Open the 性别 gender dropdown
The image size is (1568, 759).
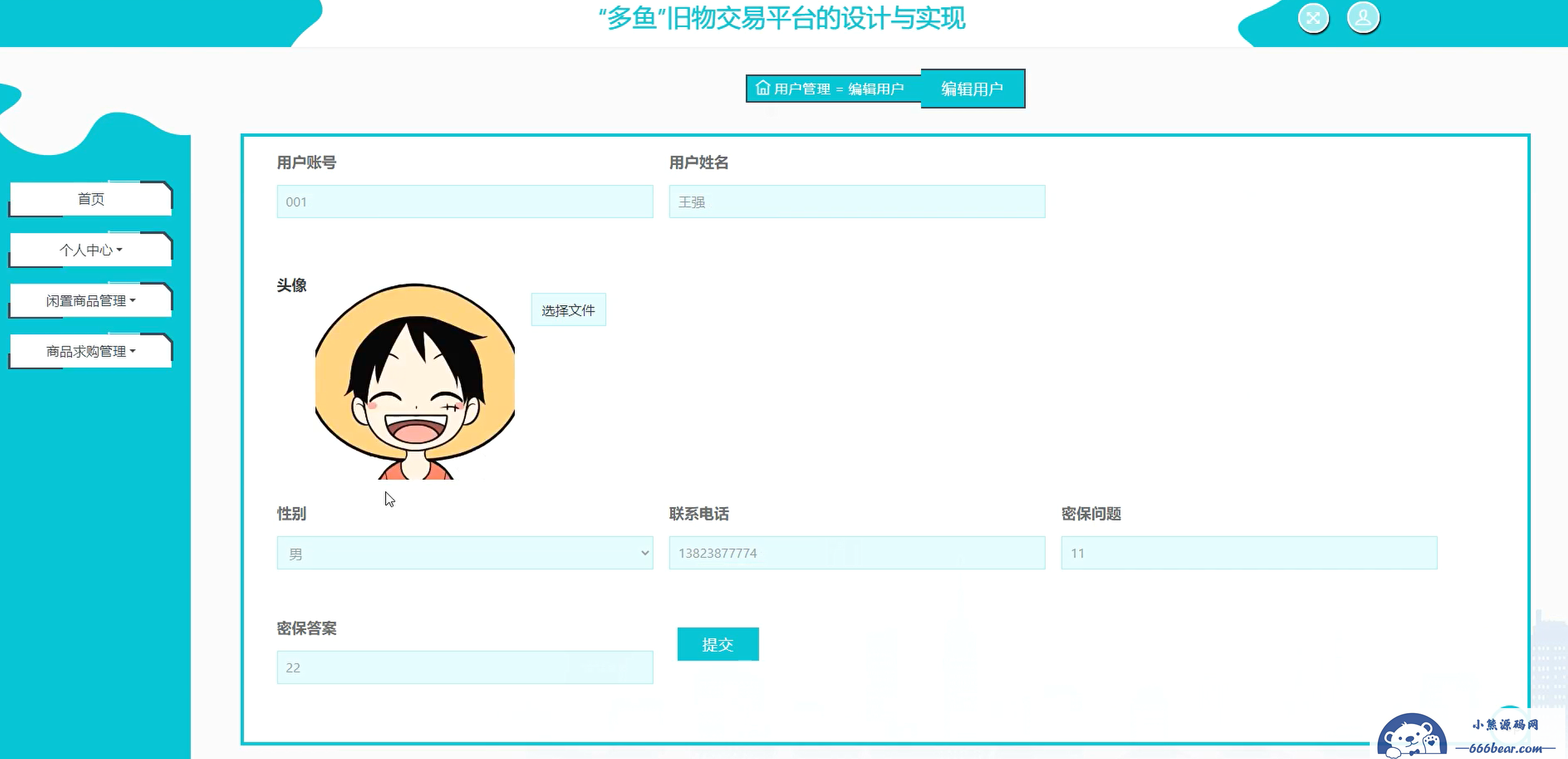[465, 553]
